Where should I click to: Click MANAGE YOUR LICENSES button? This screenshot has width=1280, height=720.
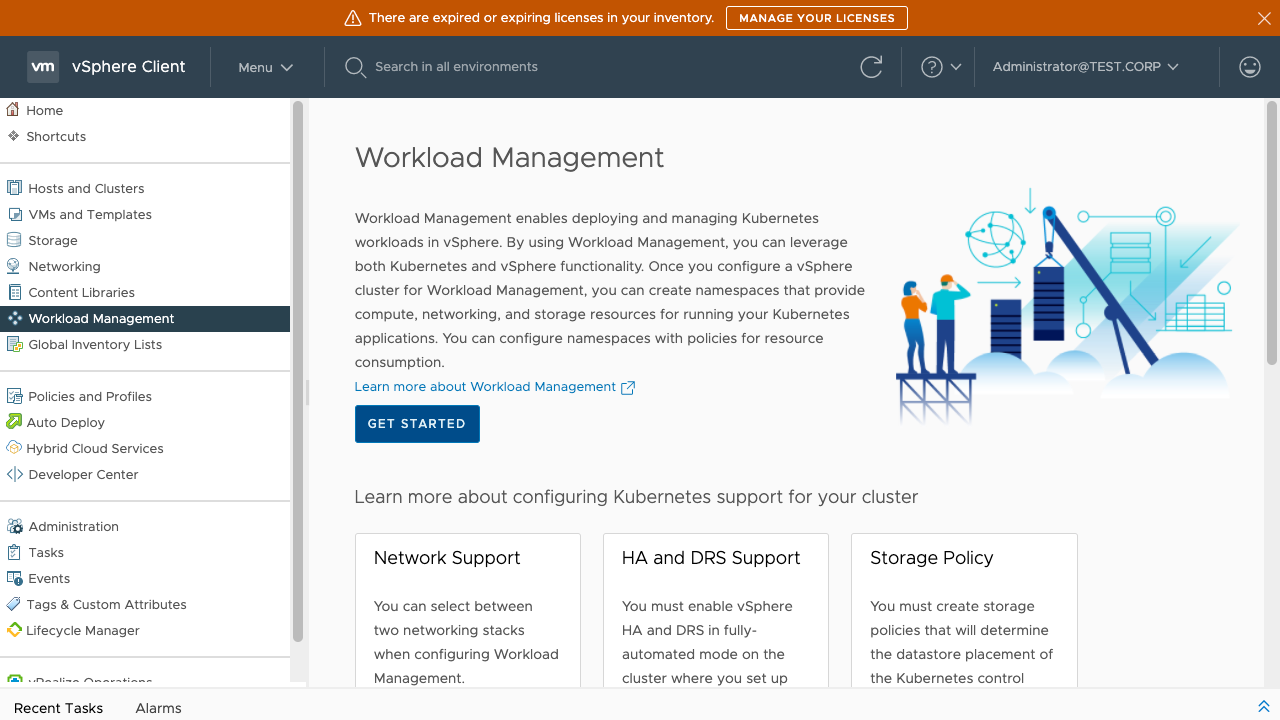click(x=817, y=18)
